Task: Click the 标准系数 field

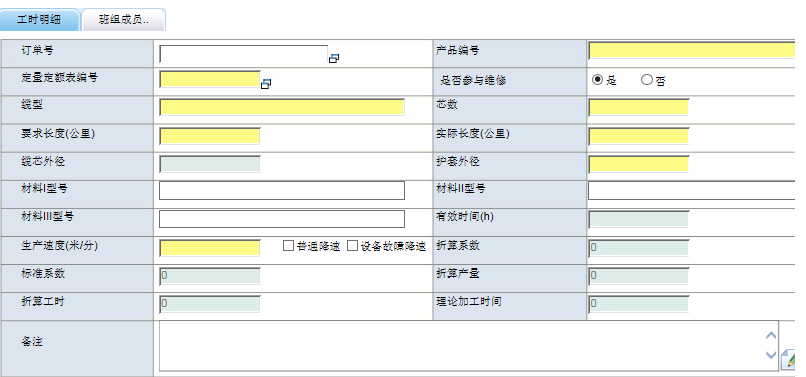Action: pos(210,276)
